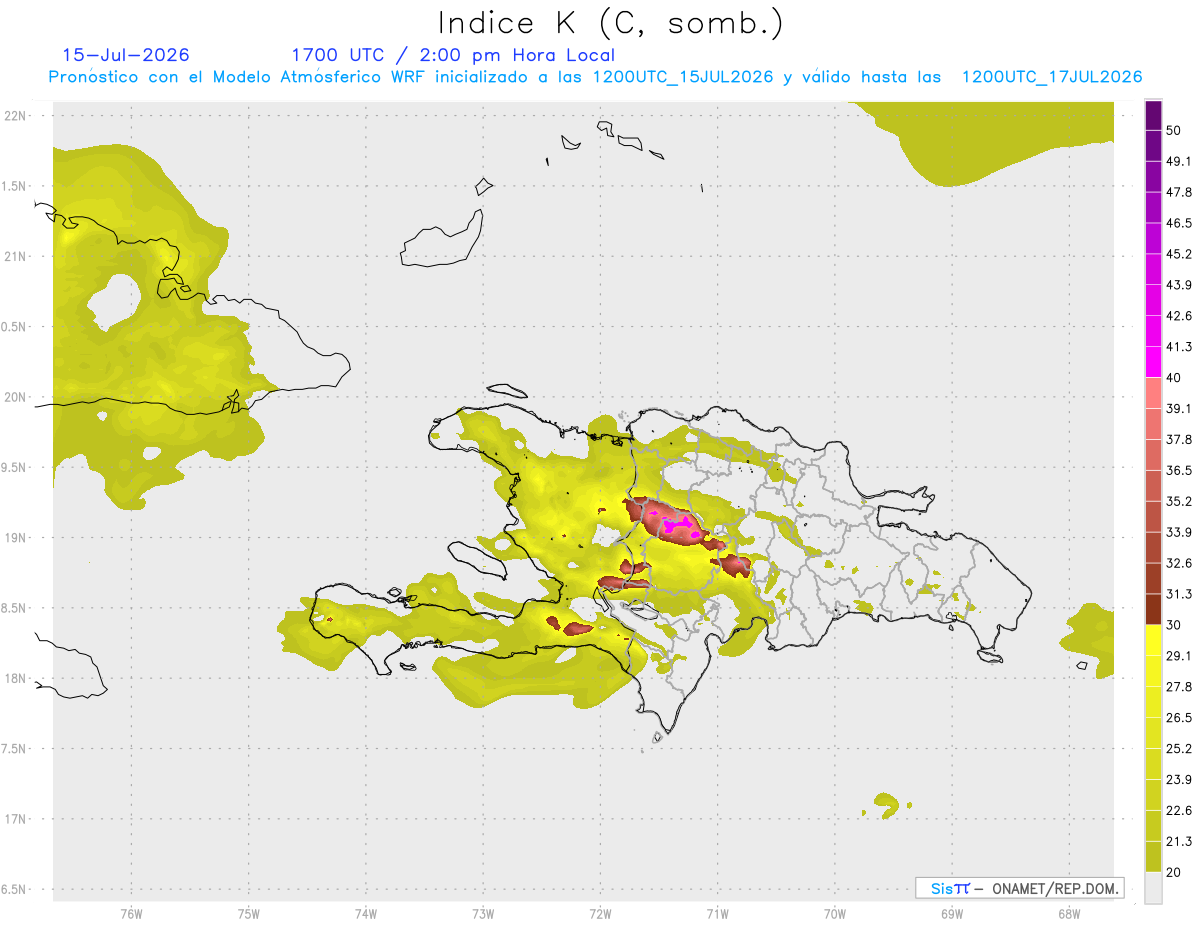Click the '45.2' color scale label
Screen dimensions: 1200x927
[x=1179, y=254]
